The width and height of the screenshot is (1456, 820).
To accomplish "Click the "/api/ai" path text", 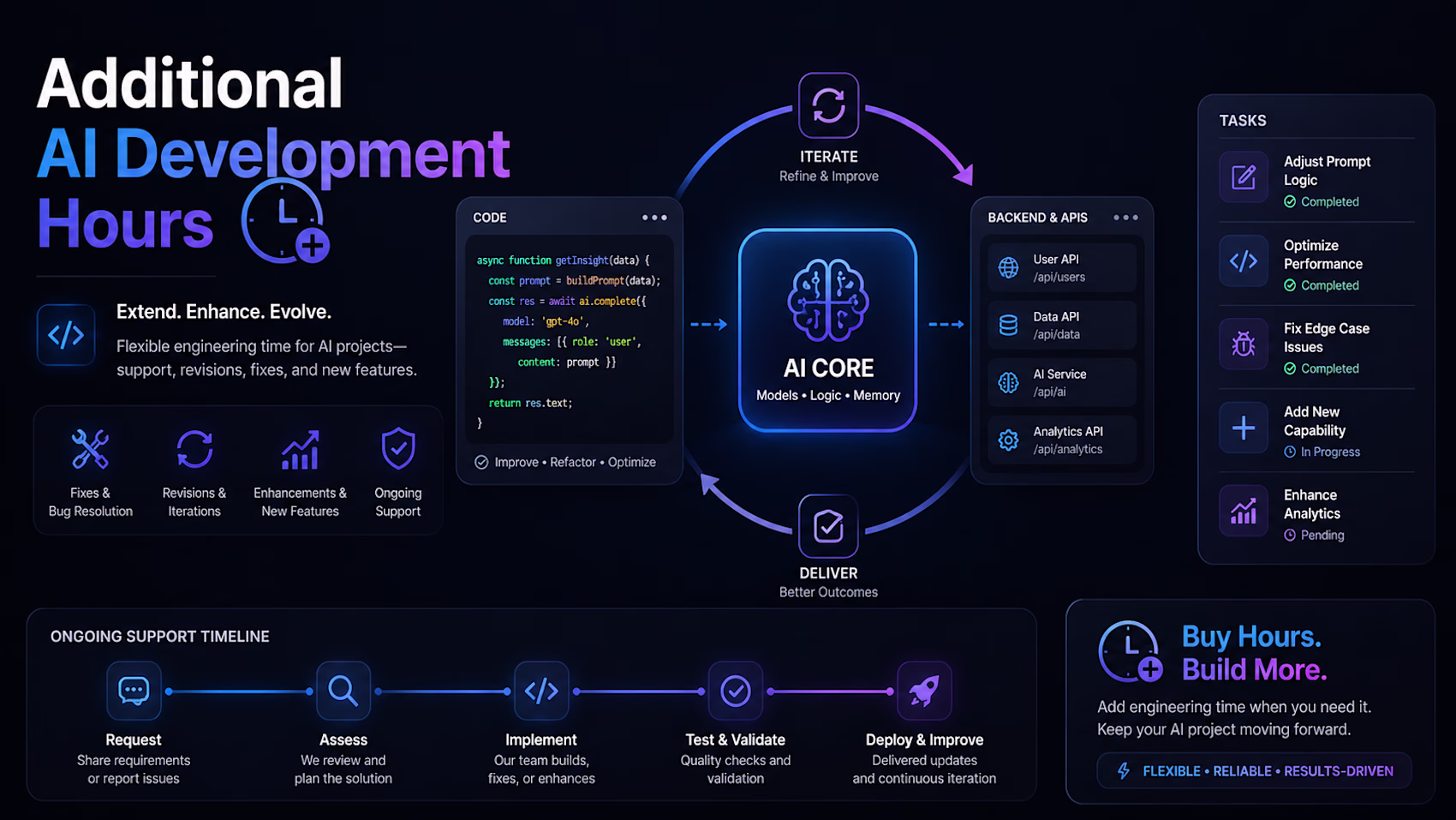I will (1050, 392).
